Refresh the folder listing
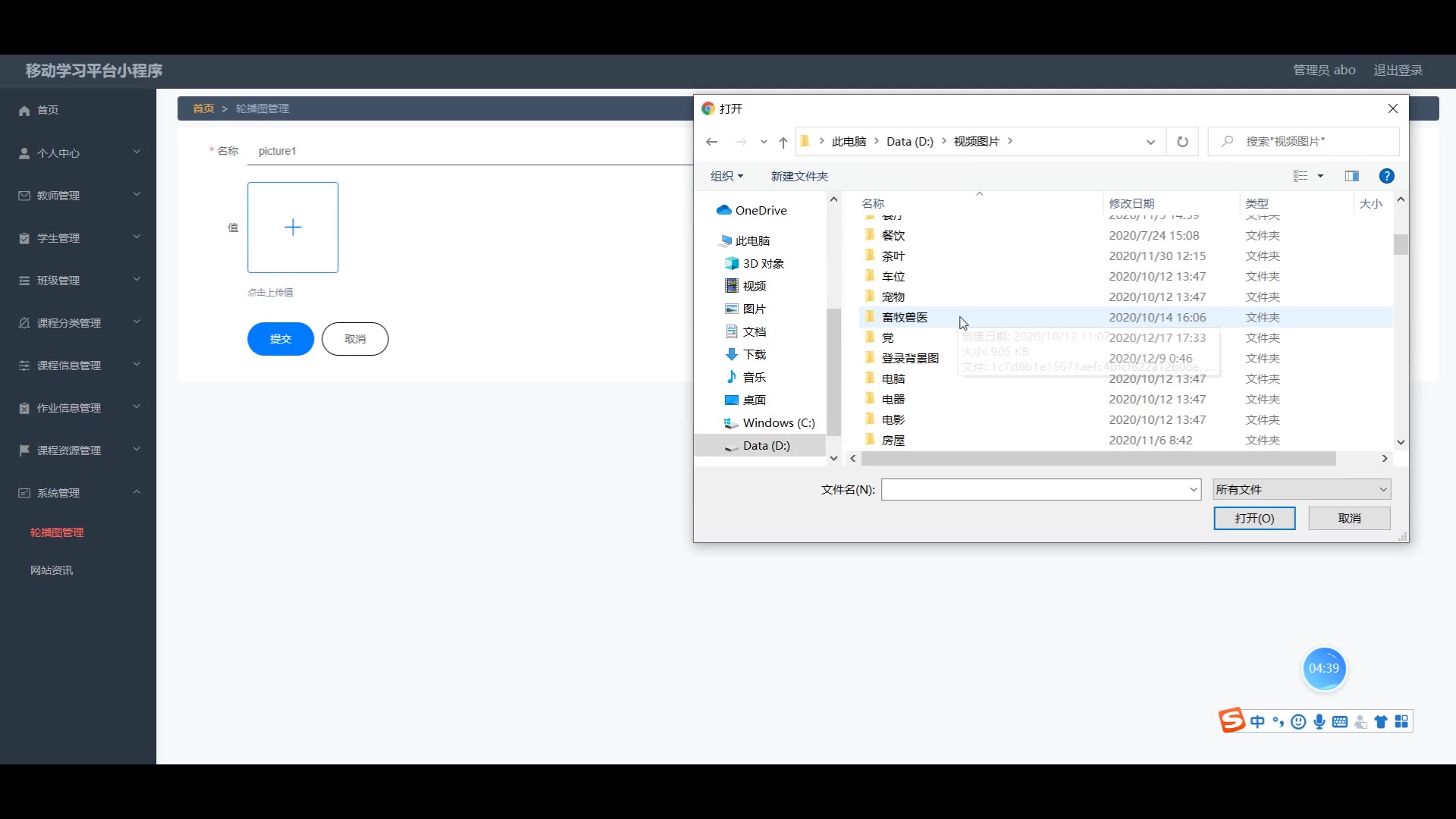Image resolution: width=1456 pixels, height=819 pixels. point(1182,142)
